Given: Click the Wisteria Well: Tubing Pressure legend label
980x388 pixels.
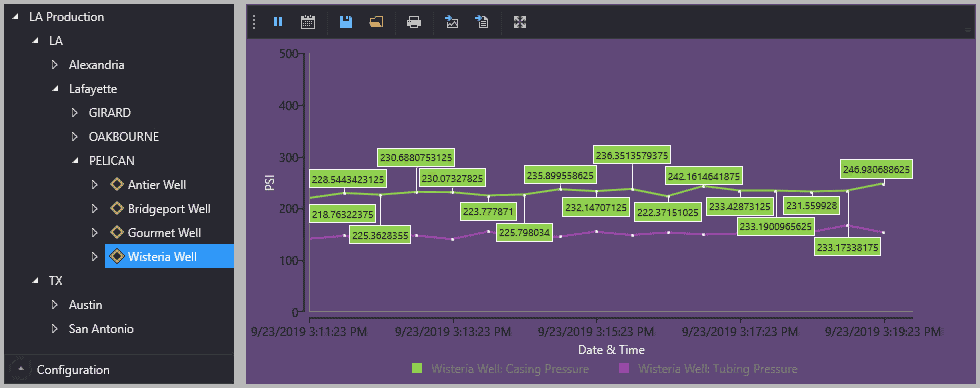Looking at the screenshot, I should click(x=718, y=369).
